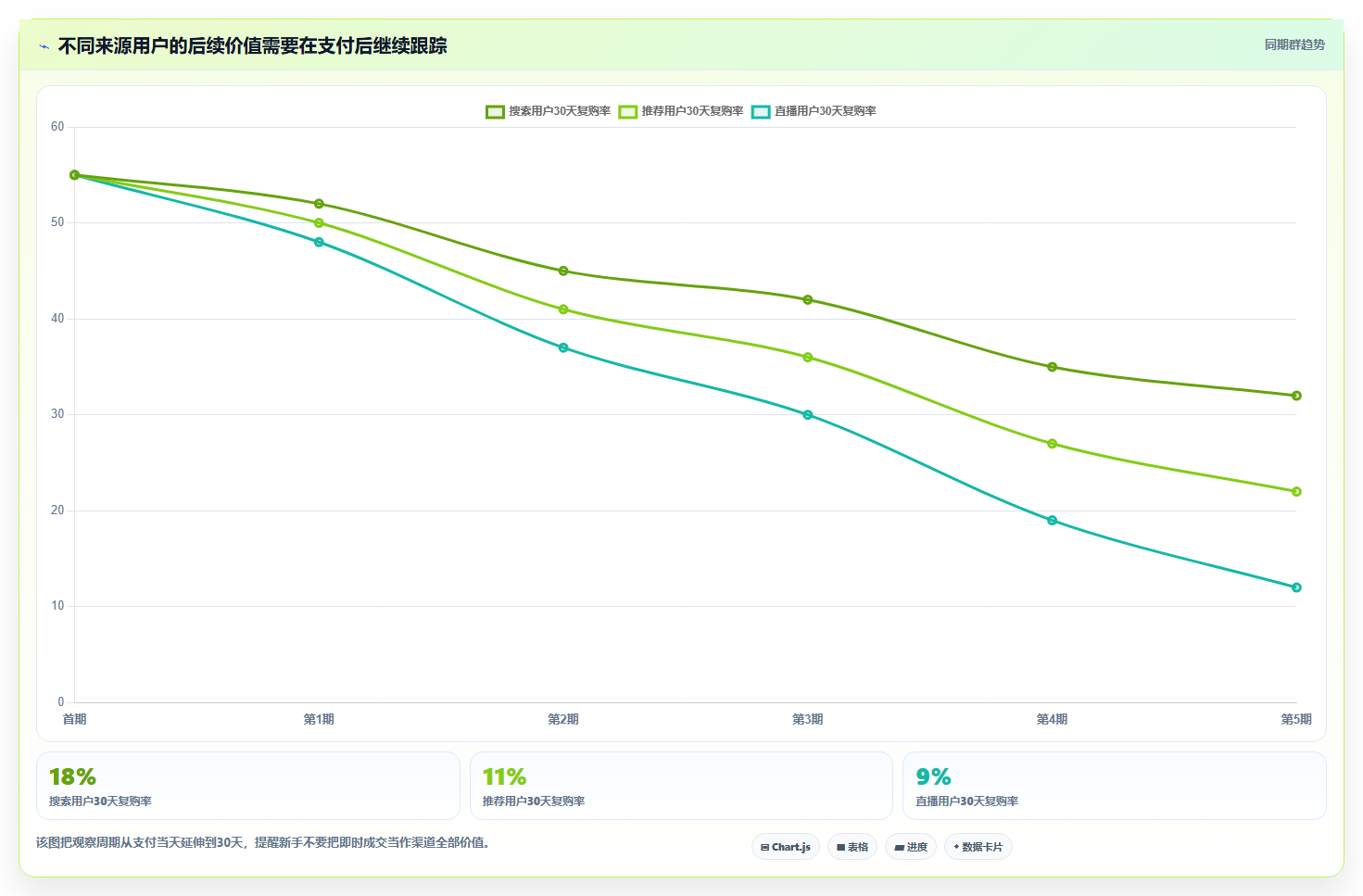This screenshot has height=896, width=1363.
Task: Click the shared 首期 data point at 55
Action: [x=75, y=175]
